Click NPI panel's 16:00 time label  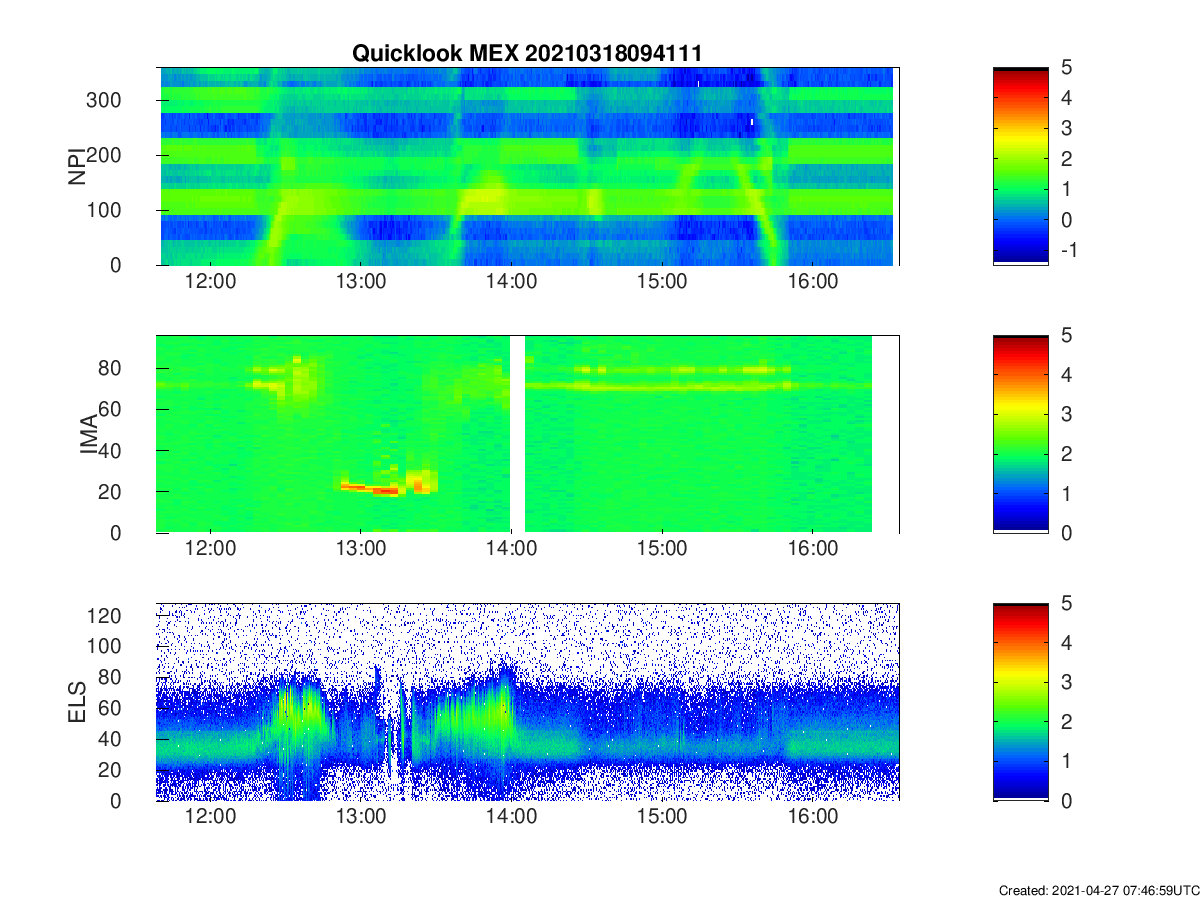tap(813, 283)
